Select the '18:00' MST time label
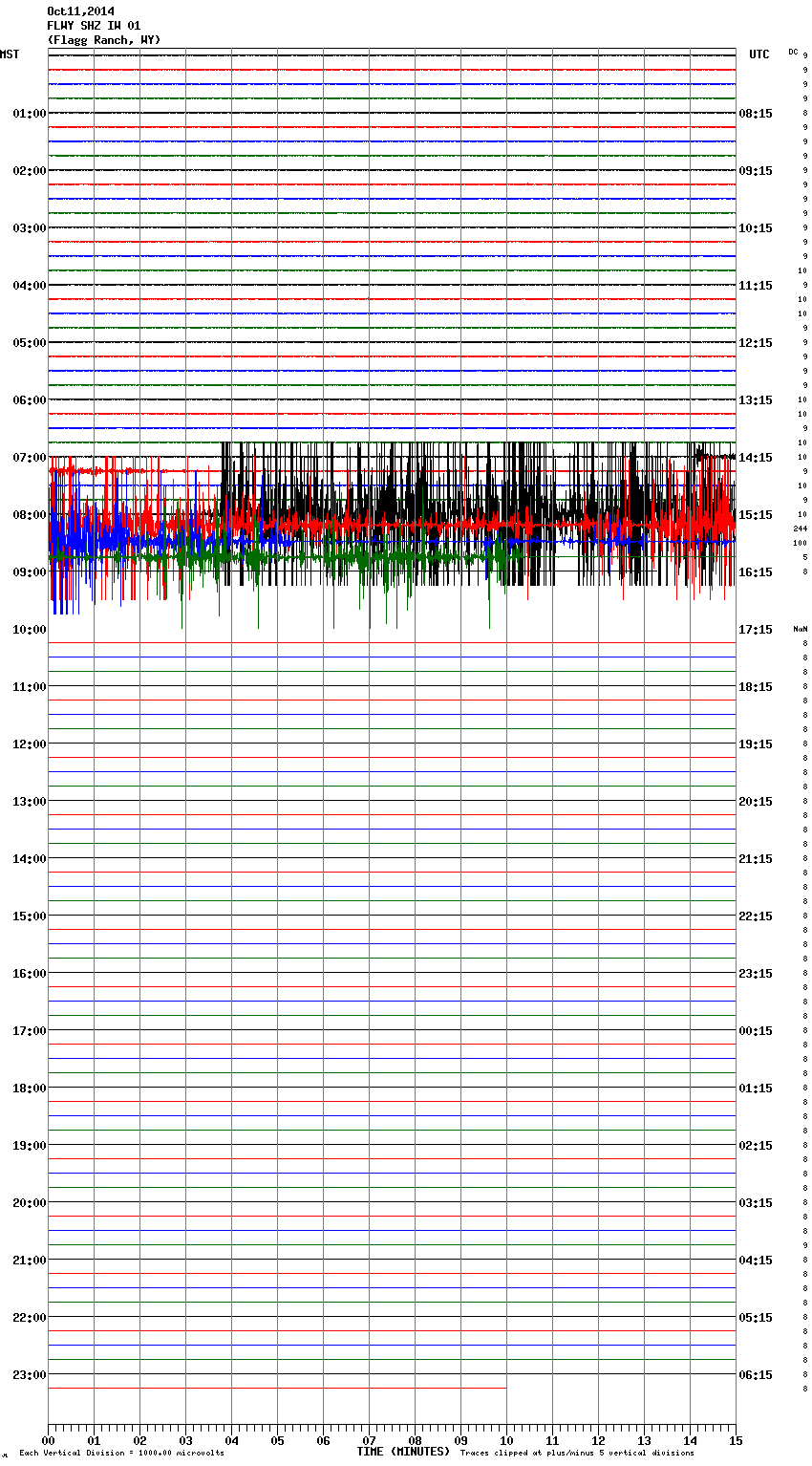Screen dimensions: 812x1466 (x=30, y=1089)
